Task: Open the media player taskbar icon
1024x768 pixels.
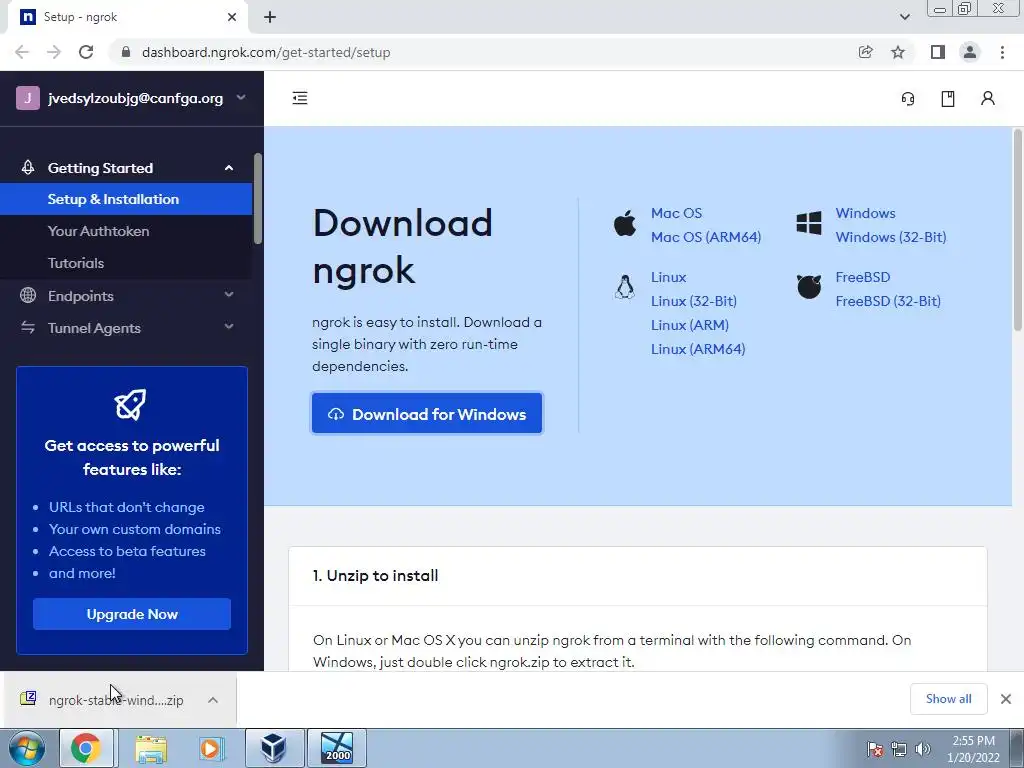Action: [211, 748]
